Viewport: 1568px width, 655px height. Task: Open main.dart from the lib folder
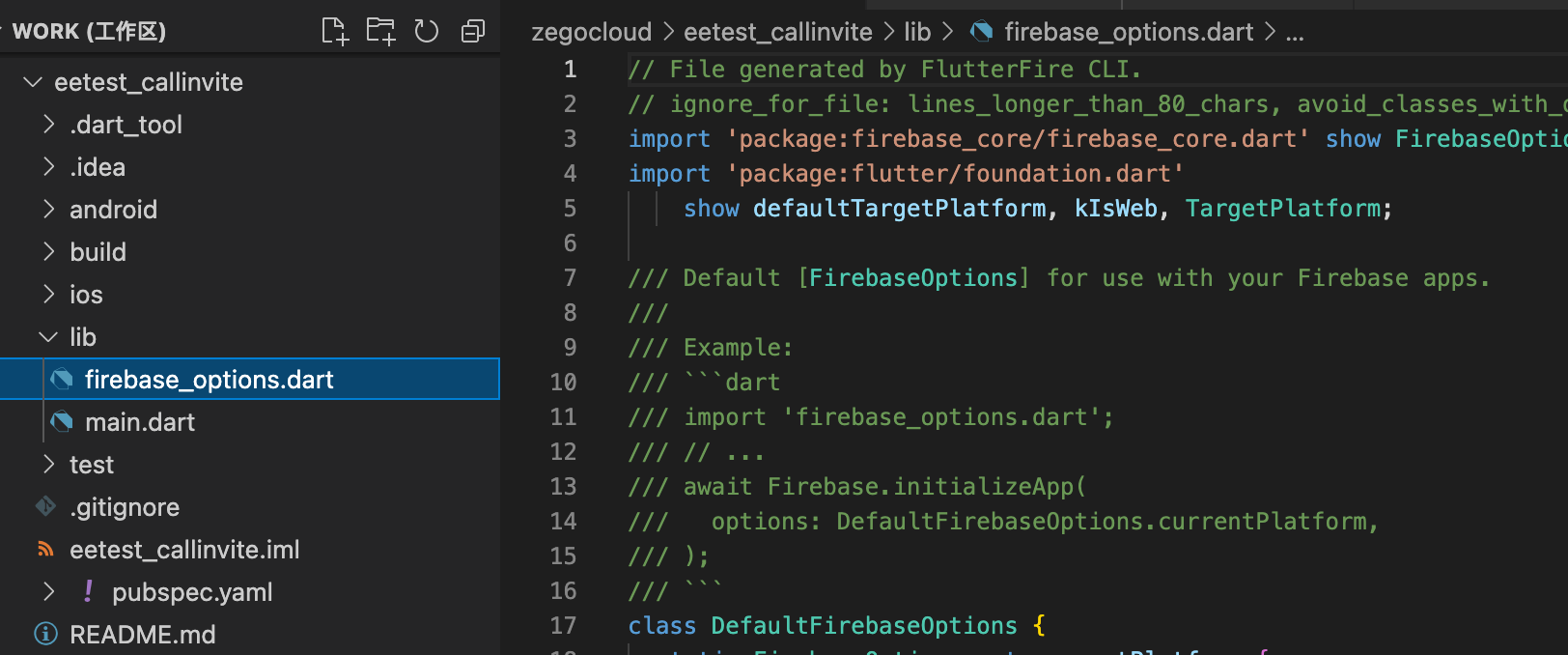click(250, 422)
